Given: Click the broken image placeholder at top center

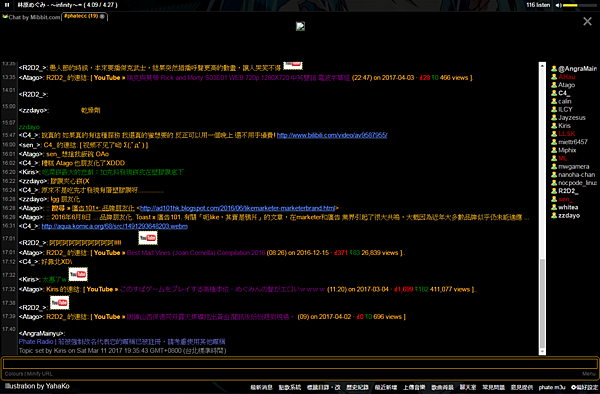Looking at the screenshot, I should (300, 26).
